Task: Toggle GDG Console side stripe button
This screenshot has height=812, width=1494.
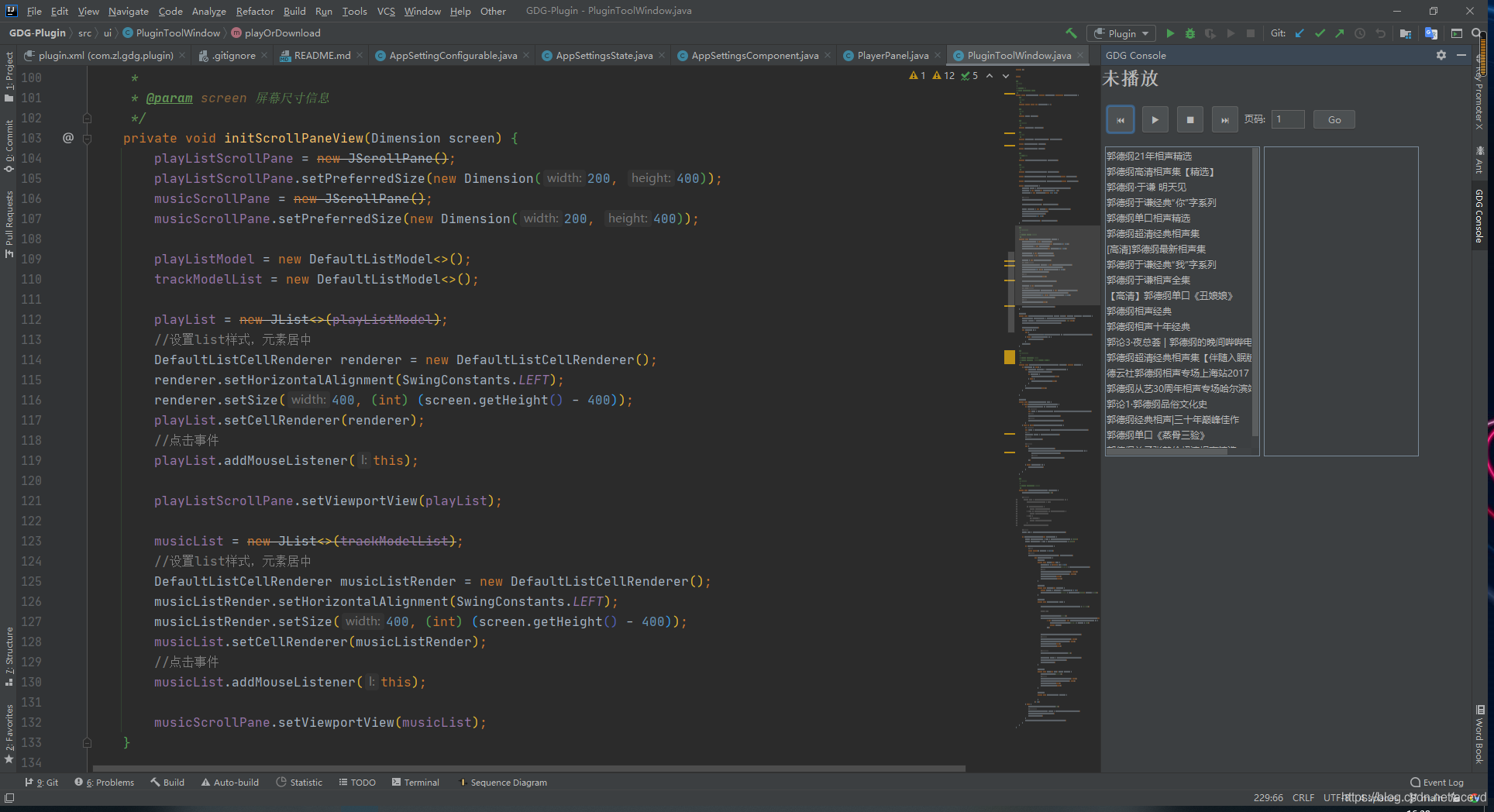Action: pos(1479,215)
